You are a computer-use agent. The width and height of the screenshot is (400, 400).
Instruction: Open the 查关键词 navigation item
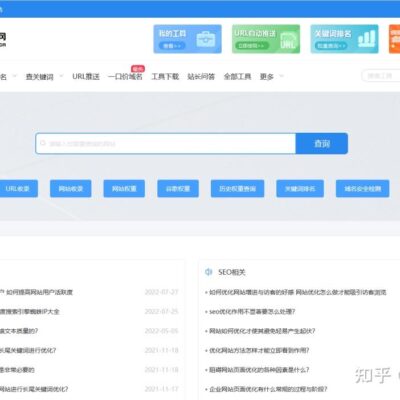tap(40, 77)
